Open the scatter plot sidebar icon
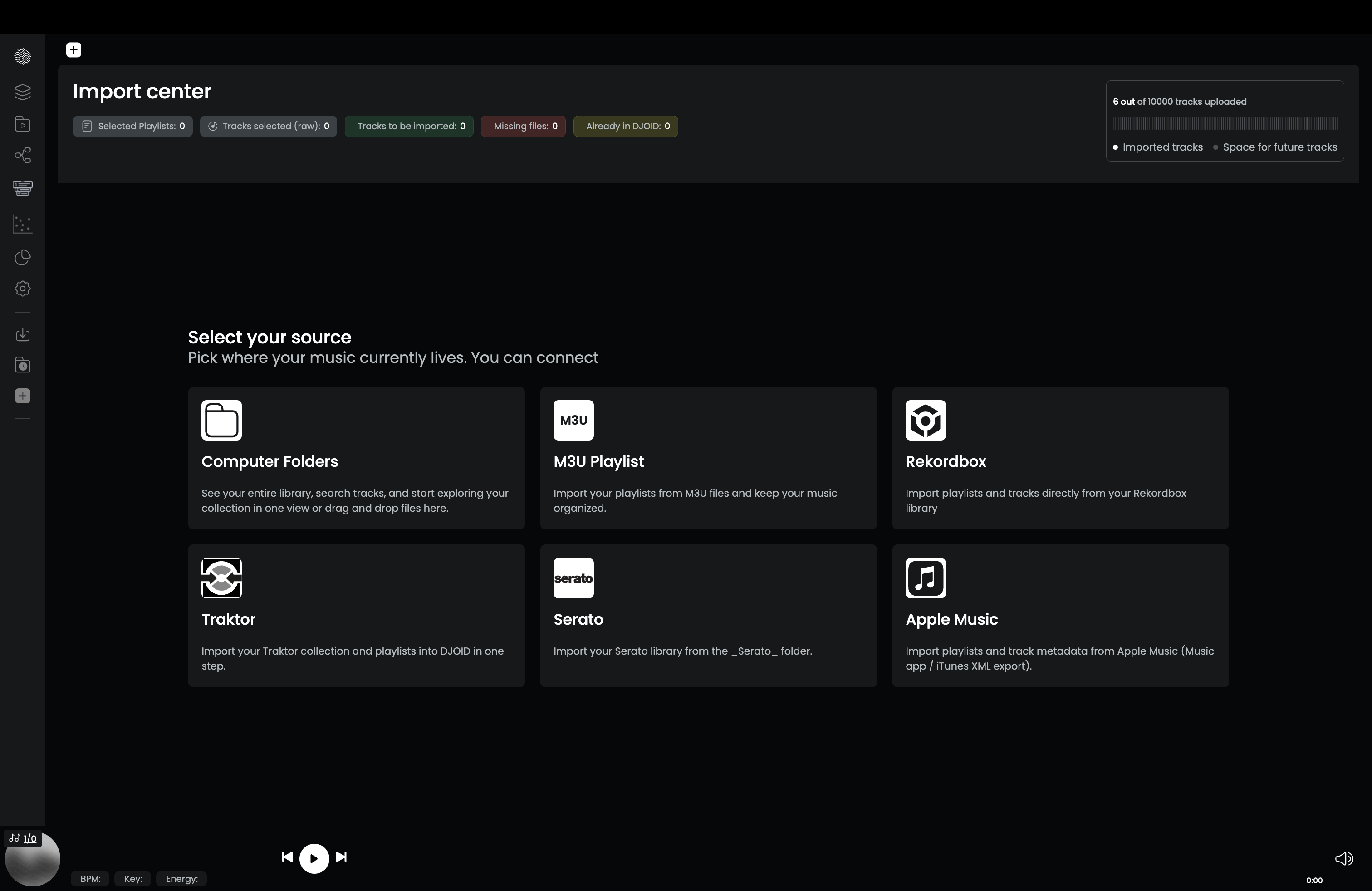 point(23,224)
